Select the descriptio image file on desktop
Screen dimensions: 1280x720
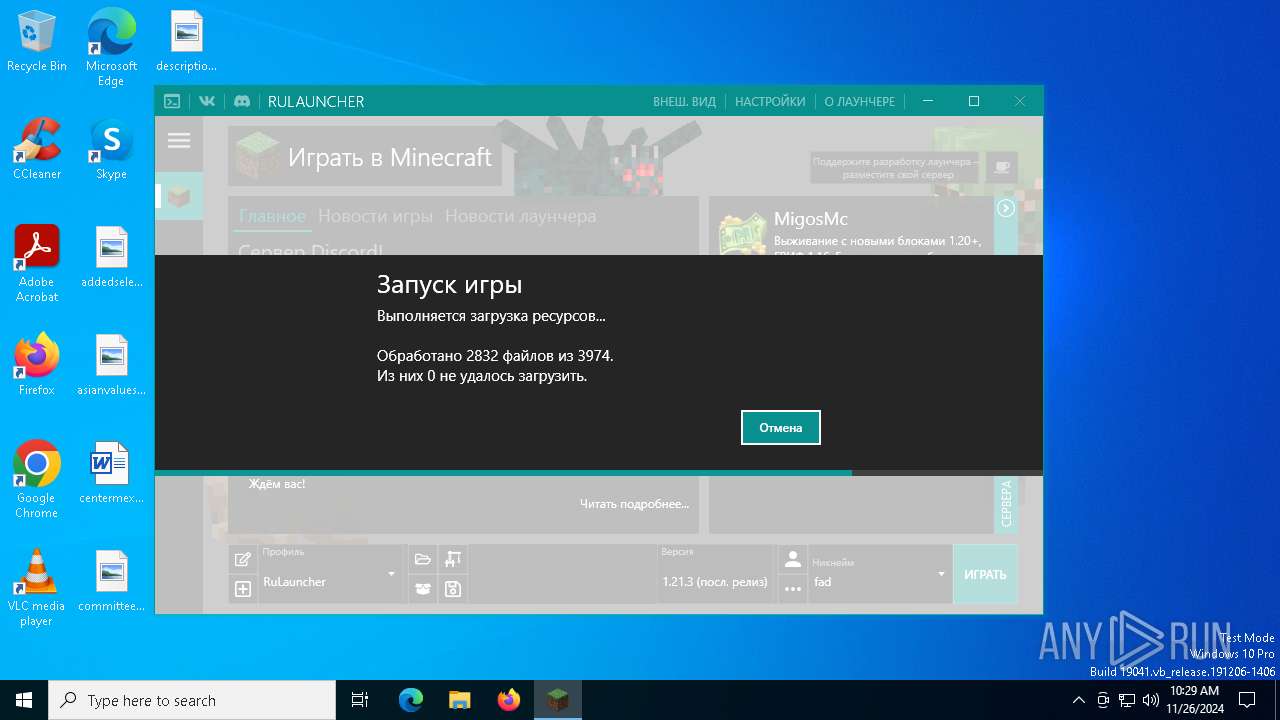tap(186, 42)
